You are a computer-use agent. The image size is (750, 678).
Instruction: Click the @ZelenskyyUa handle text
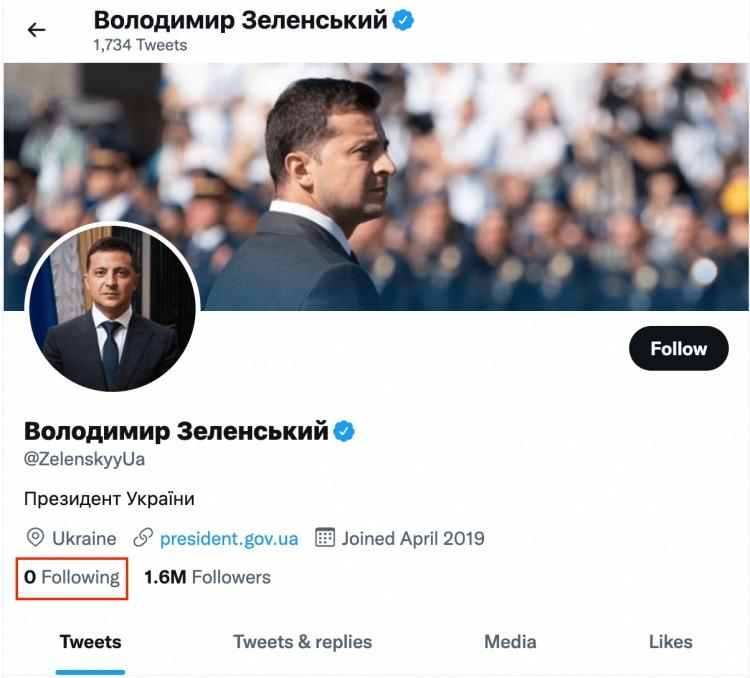click(x=85, y=460)
